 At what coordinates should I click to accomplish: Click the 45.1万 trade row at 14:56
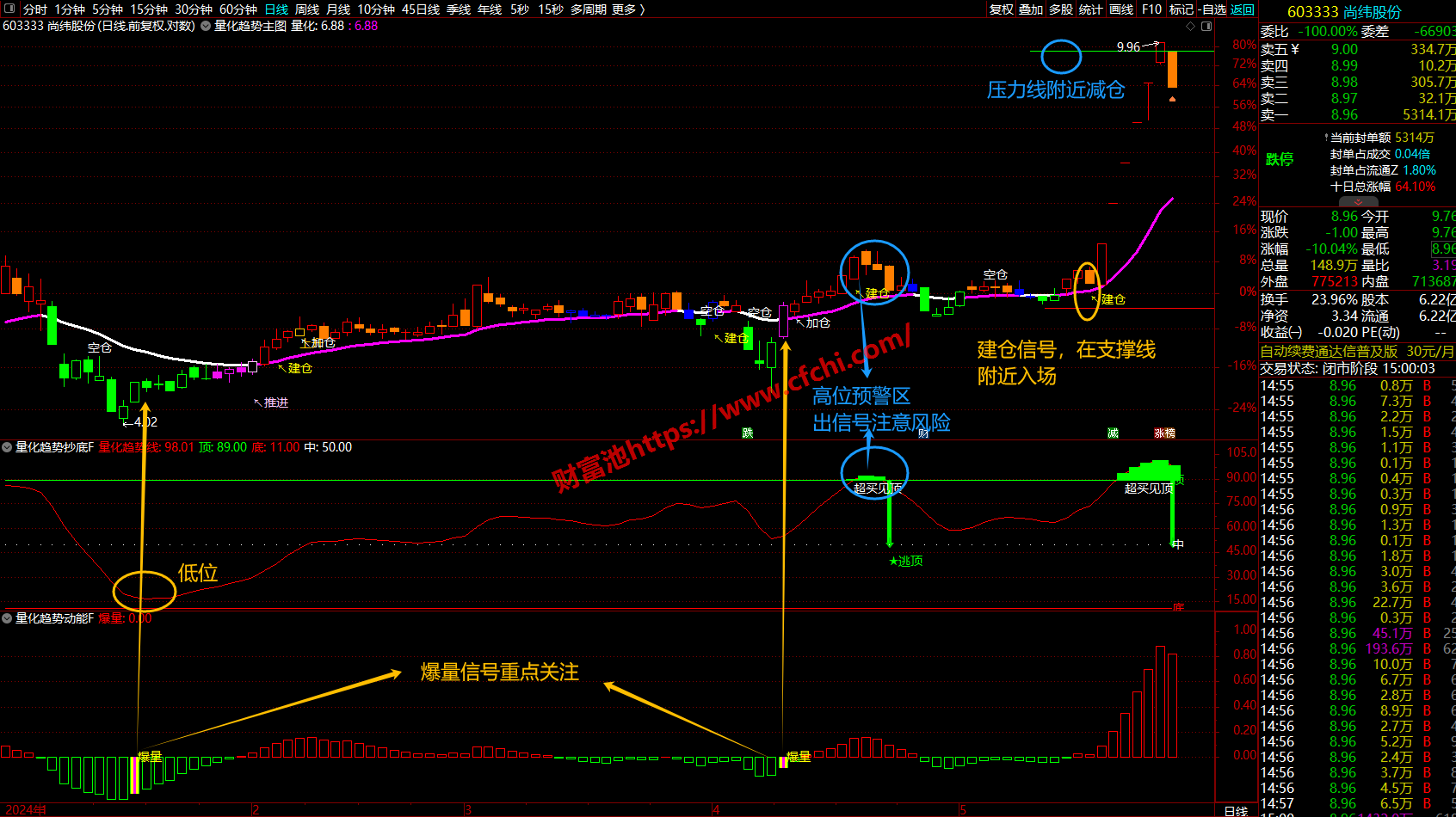pyautogui.click(x=1358, y=633)
